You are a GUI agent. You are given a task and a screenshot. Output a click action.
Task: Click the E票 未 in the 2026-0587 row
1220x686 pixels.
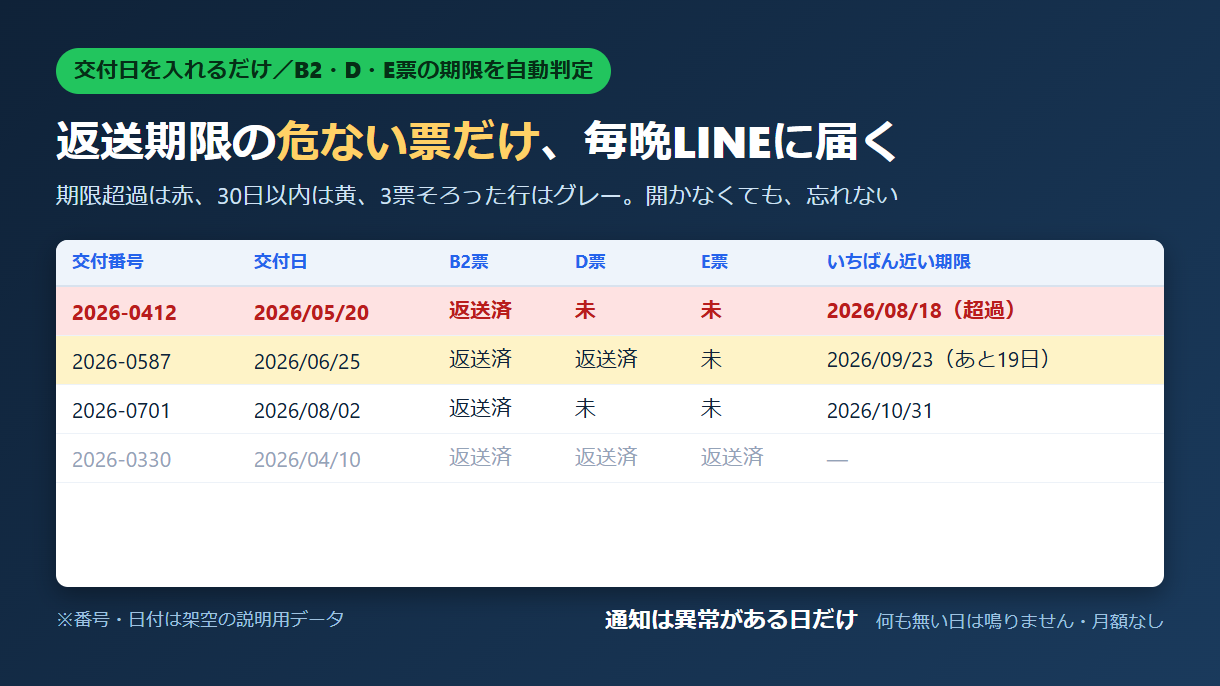[711, 359]
